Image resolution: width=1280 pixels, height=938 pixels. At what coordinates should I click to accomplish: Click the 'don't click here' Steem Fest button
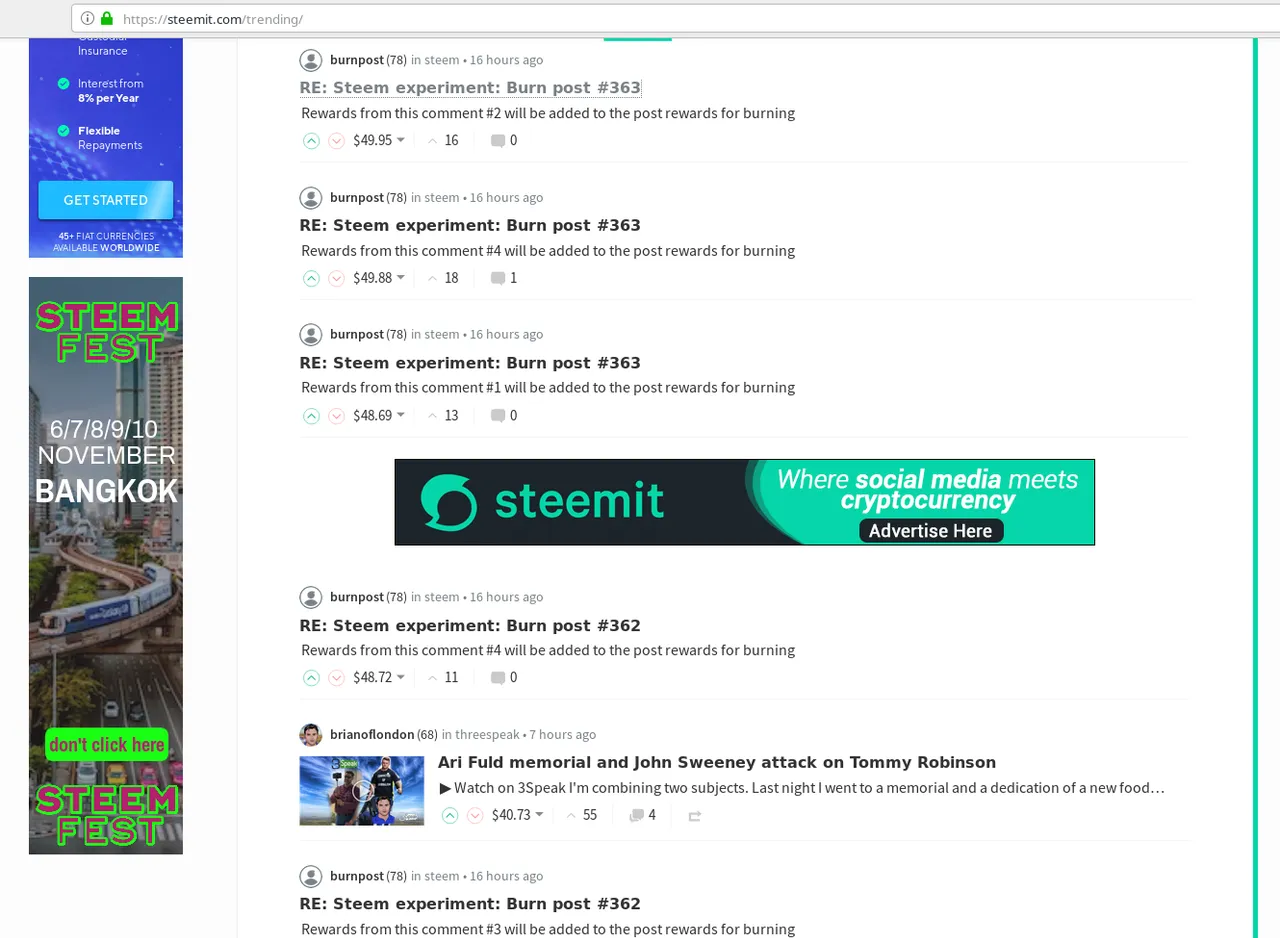(106, 744)
